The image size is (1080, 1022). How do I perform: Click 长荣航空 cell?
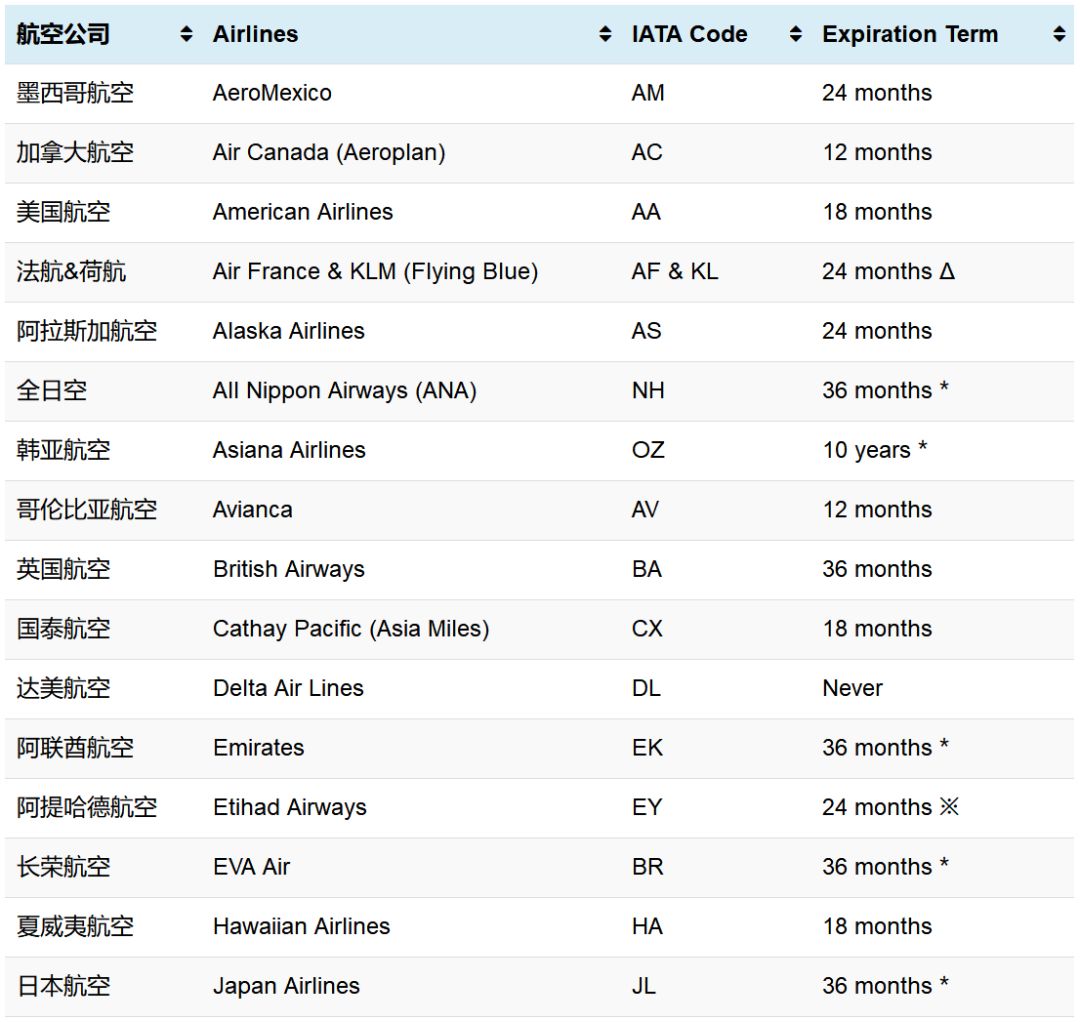(x=63, y=867)
